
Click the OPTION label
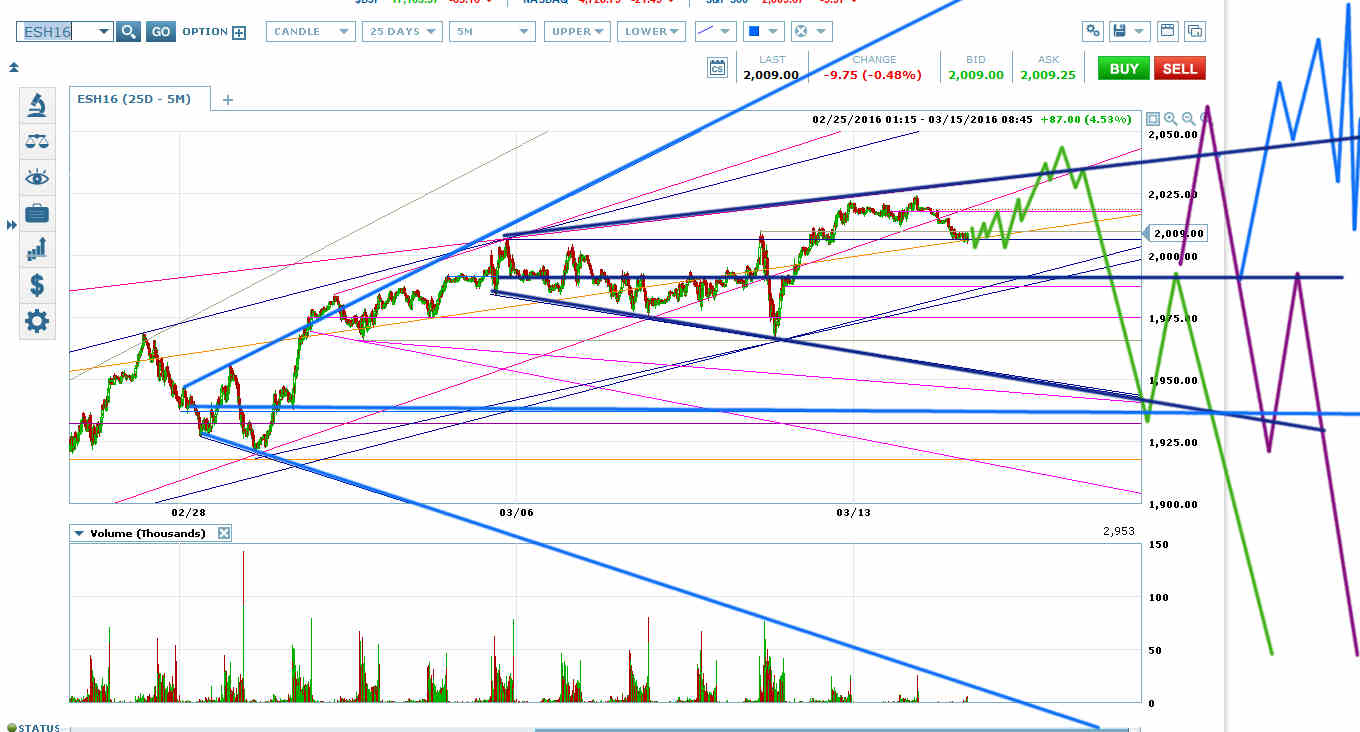(x=206, y=32)
